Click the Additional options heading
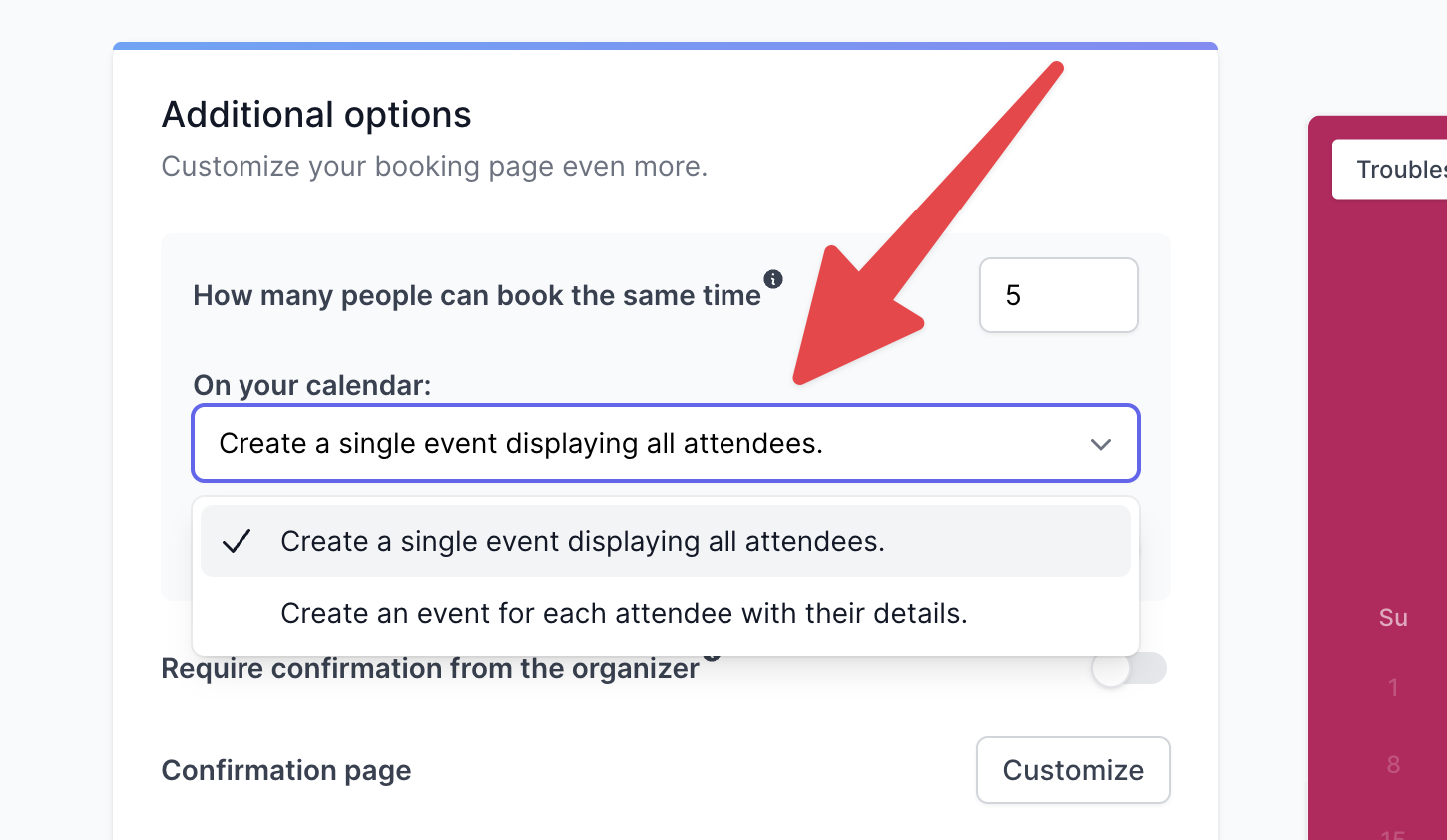The height and width of the screenshot is (840, 1447). tap(316, 115)
